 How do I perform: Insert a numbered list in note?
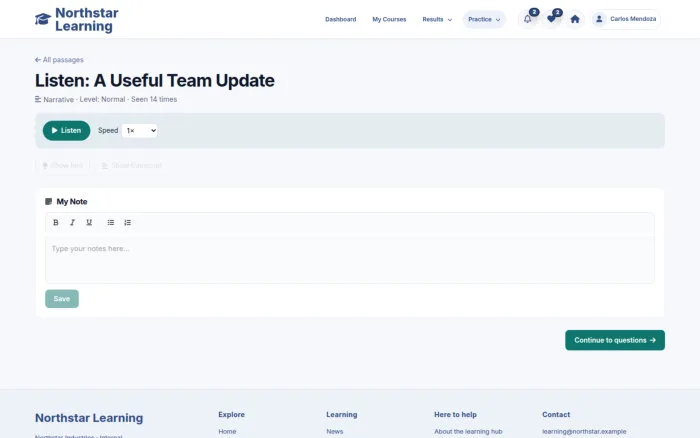(128, 222)
